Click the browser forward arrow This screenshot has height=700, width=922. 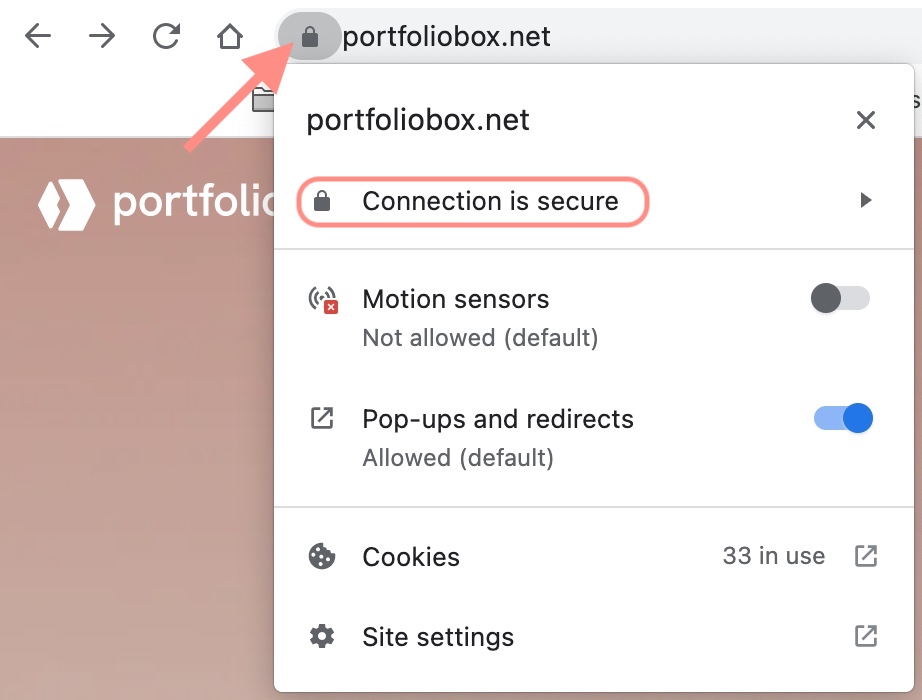(101, 38)
